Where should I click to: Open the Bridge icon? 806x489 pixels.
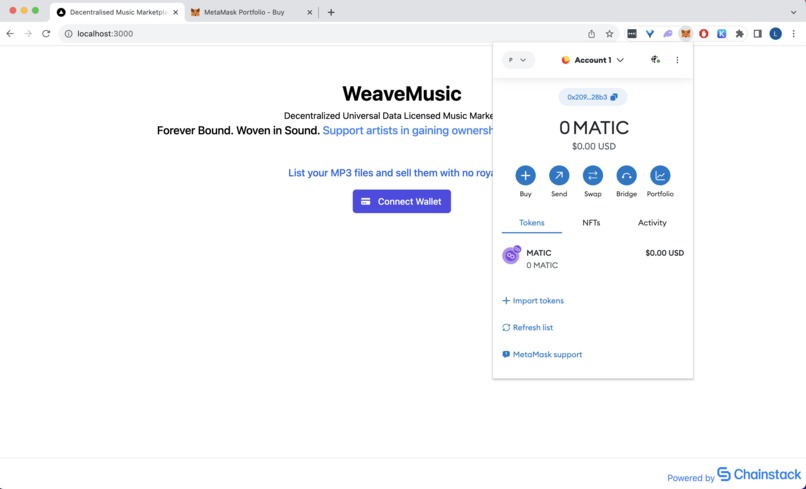pyautogui.click(x=626, y=175)
